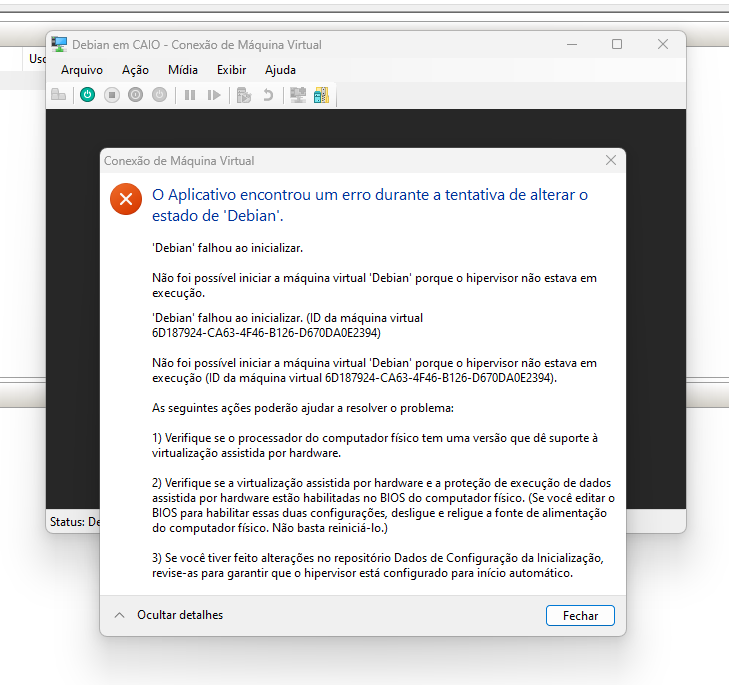Viewport: 729px width, 685px height.
Task: Click suggestion 1 about processador do computador
Action: tap(375, 446)
